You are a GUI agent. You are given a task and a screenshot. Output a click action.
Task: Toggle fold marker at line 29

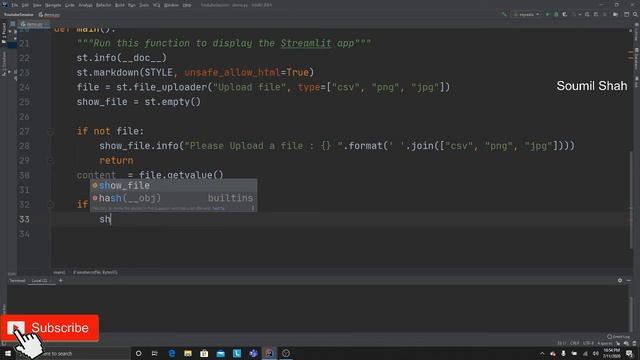[x=50, y=161]
